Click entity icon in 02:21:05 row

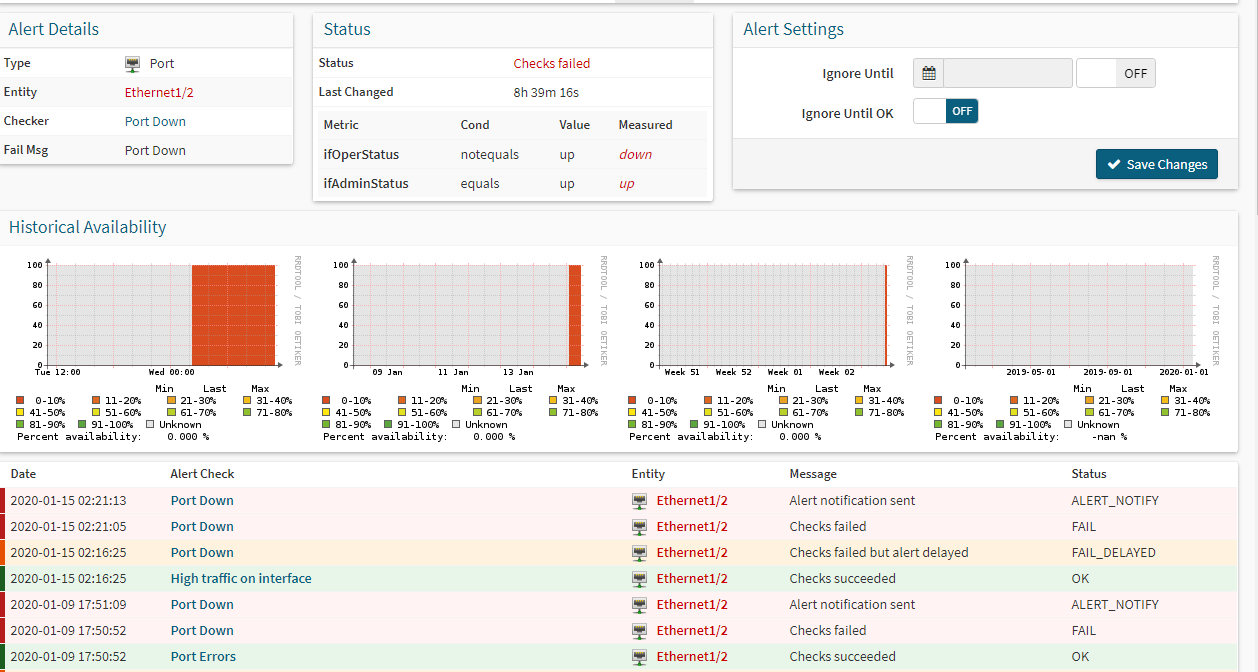click(640, 527)
